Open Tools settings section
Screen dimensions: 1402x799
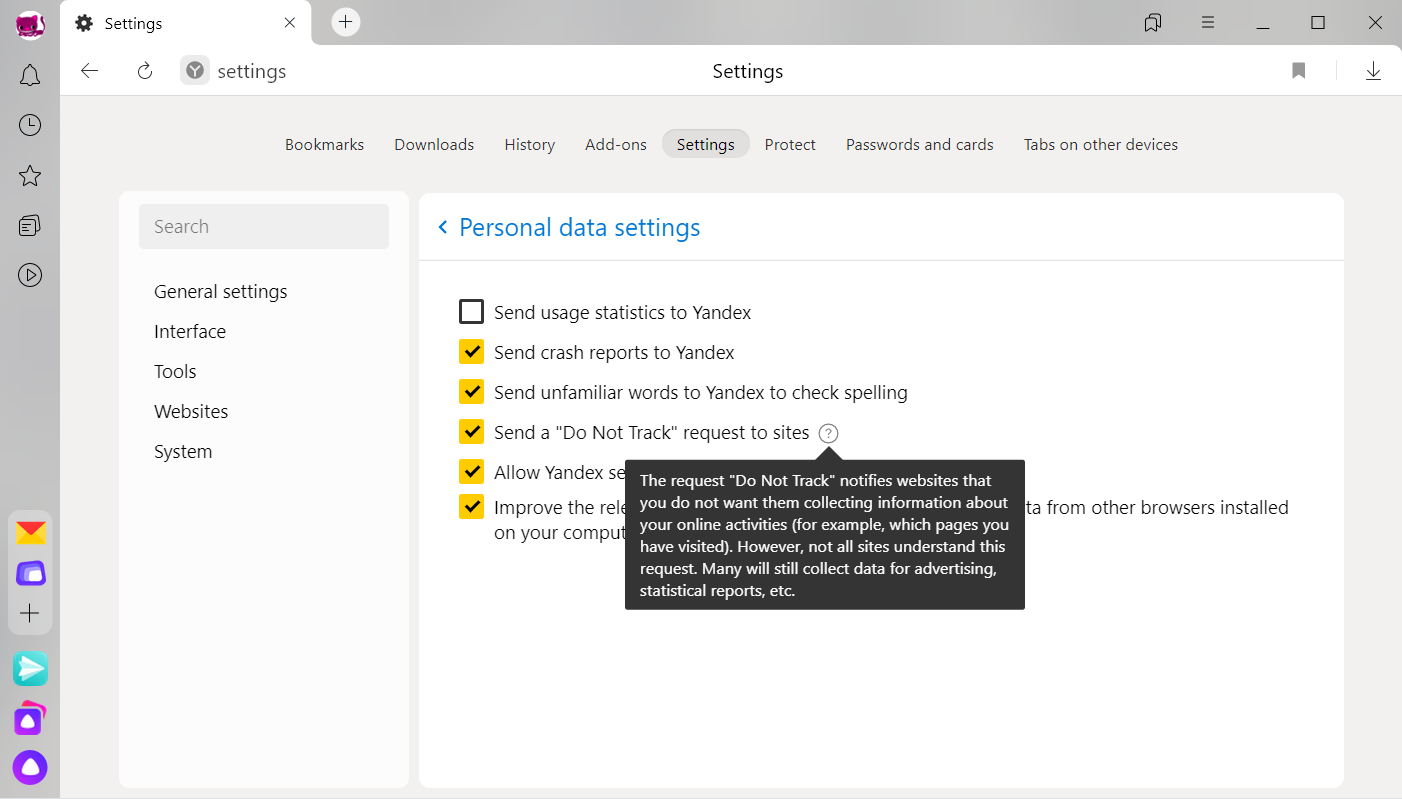(175, 371)
